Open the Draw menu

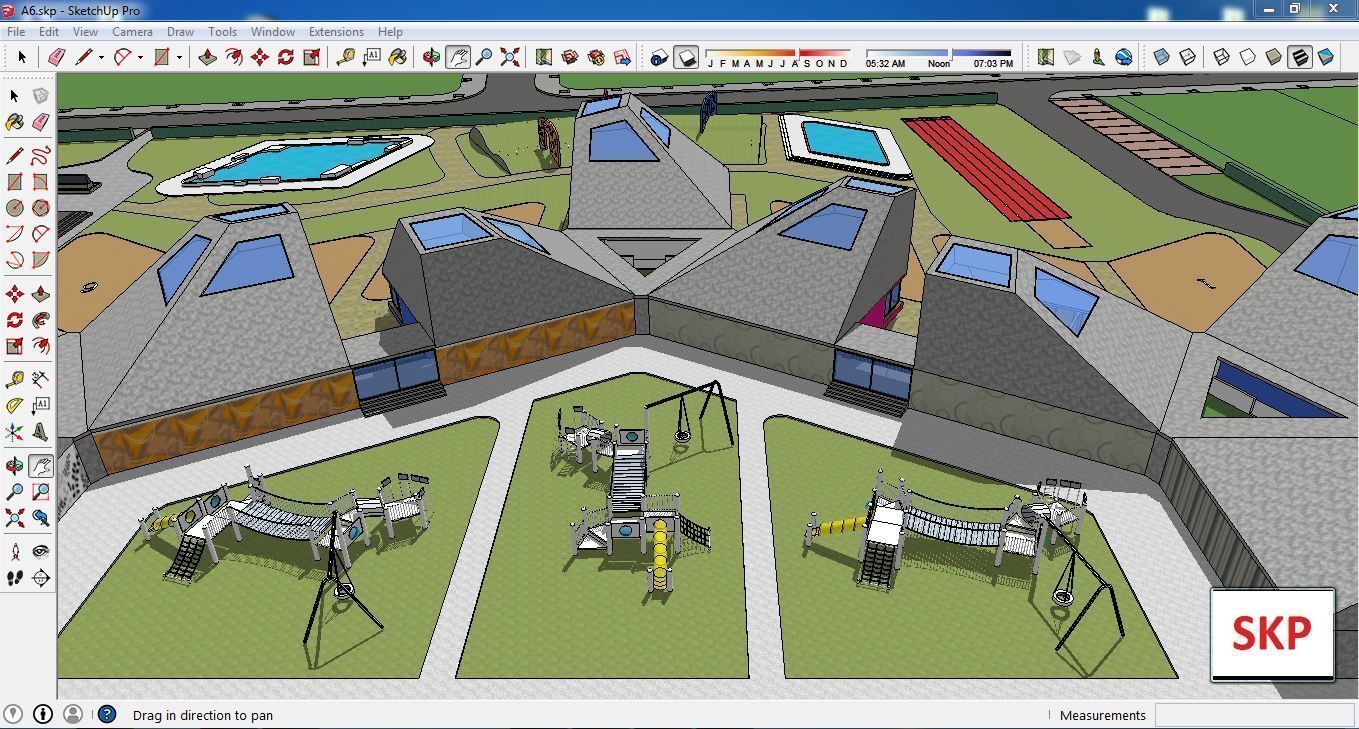point(180,31)
